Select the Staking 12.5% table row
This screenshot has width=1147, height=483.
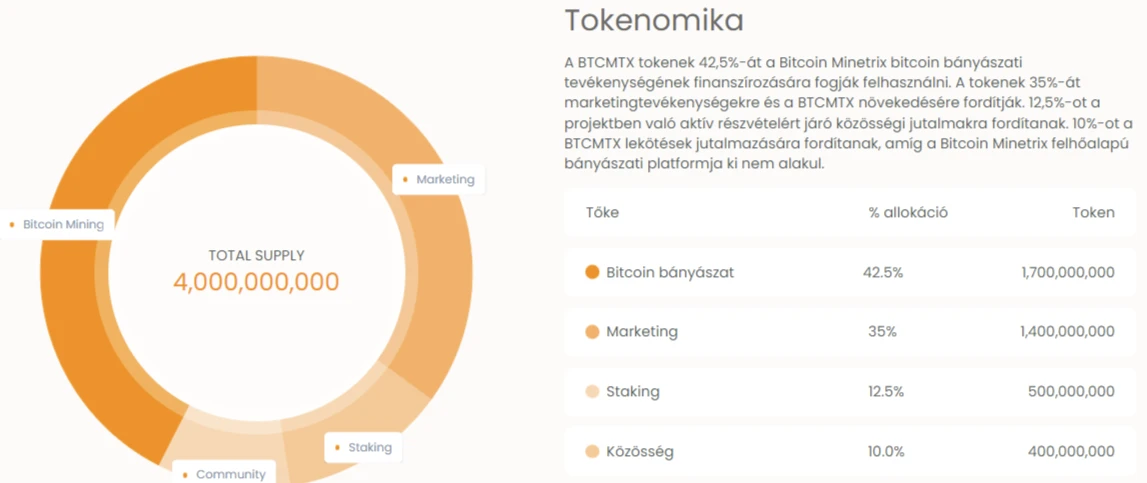(850, 392)
